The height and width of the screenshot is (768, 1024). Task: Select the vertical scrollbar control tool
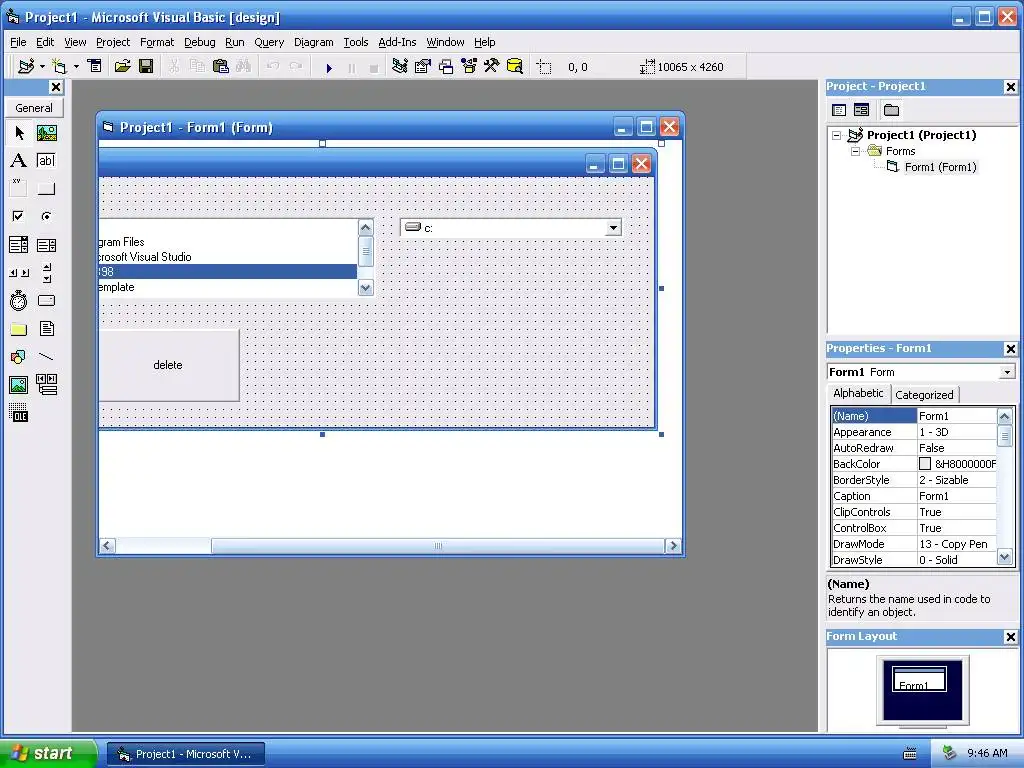(46, 273)
